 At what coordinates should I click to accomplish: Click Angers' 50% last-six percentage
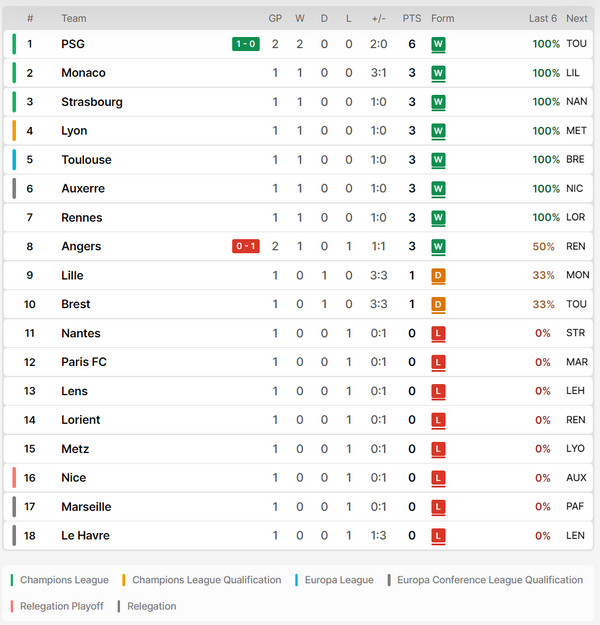(x=546, y=246)
